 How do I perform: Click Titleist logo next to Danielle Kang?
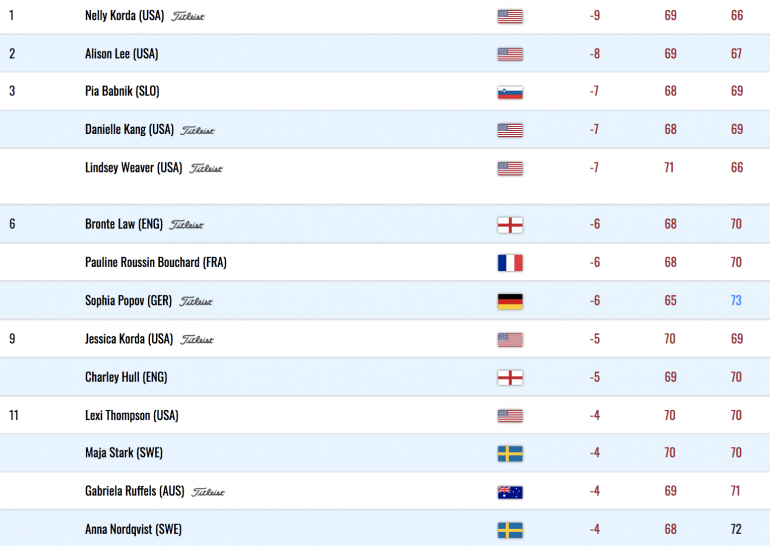point(197,131)
